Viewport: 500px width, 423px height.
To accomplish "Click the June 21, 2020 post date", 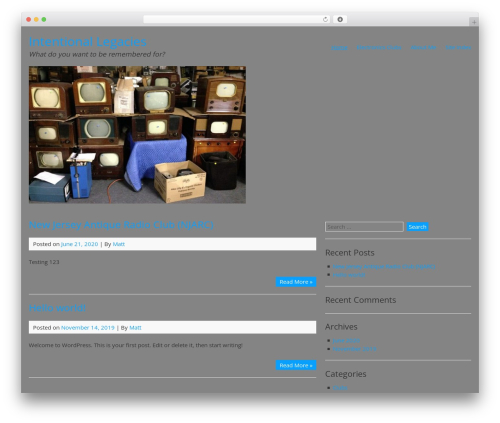I will coord(79,244).
